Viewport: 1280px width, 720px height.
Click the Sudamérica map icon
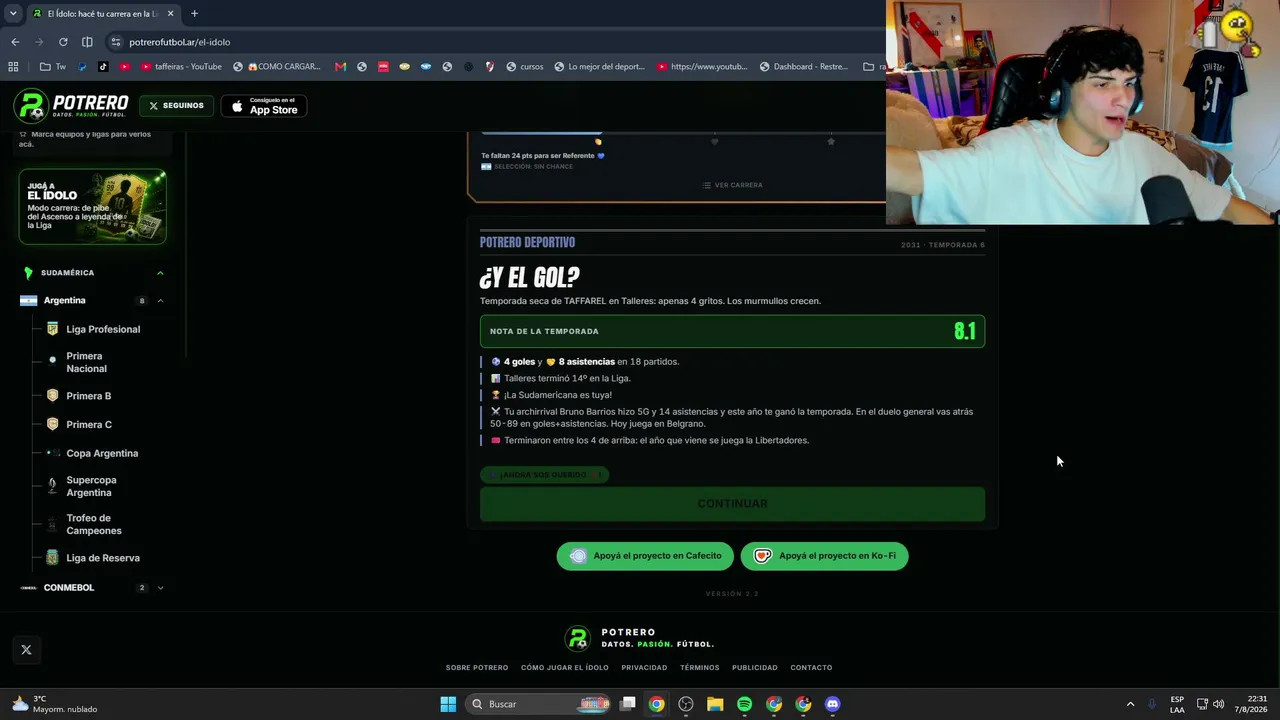click(x=28, y=273)
